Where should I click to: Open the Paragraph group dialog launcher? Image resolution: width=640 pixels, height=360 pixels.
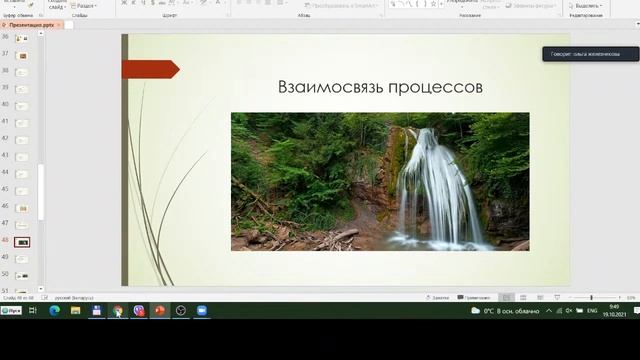coord(381,15)
